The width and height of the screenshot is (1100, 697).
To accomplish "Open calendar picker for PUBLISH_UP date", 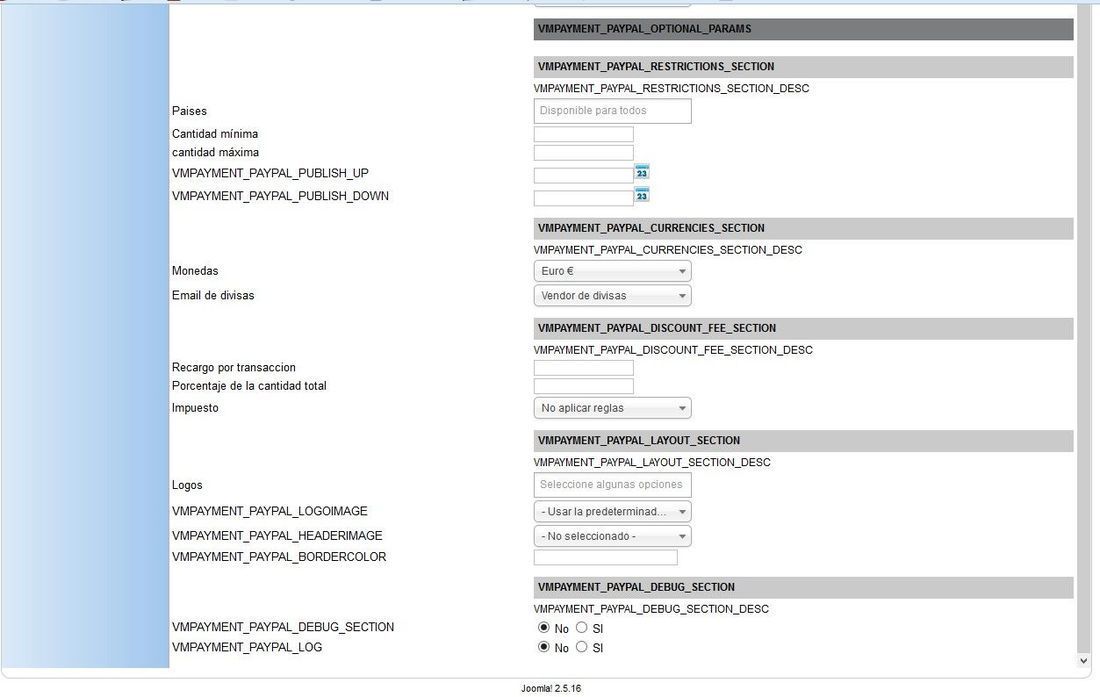I will click(x=642, y=172).
